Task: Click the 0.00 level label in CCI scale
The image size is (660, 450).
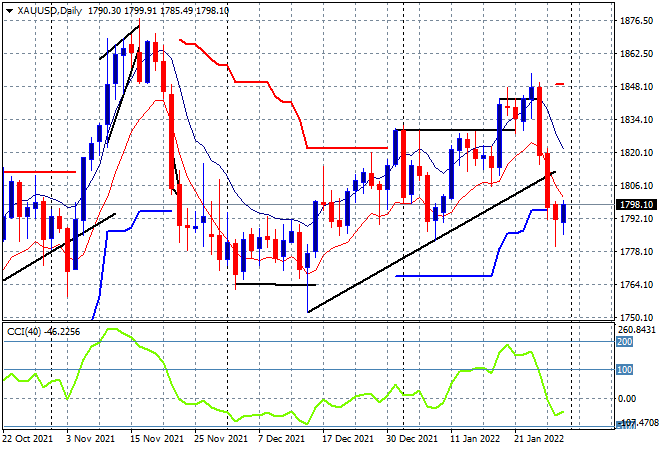Action: [627, 398]
